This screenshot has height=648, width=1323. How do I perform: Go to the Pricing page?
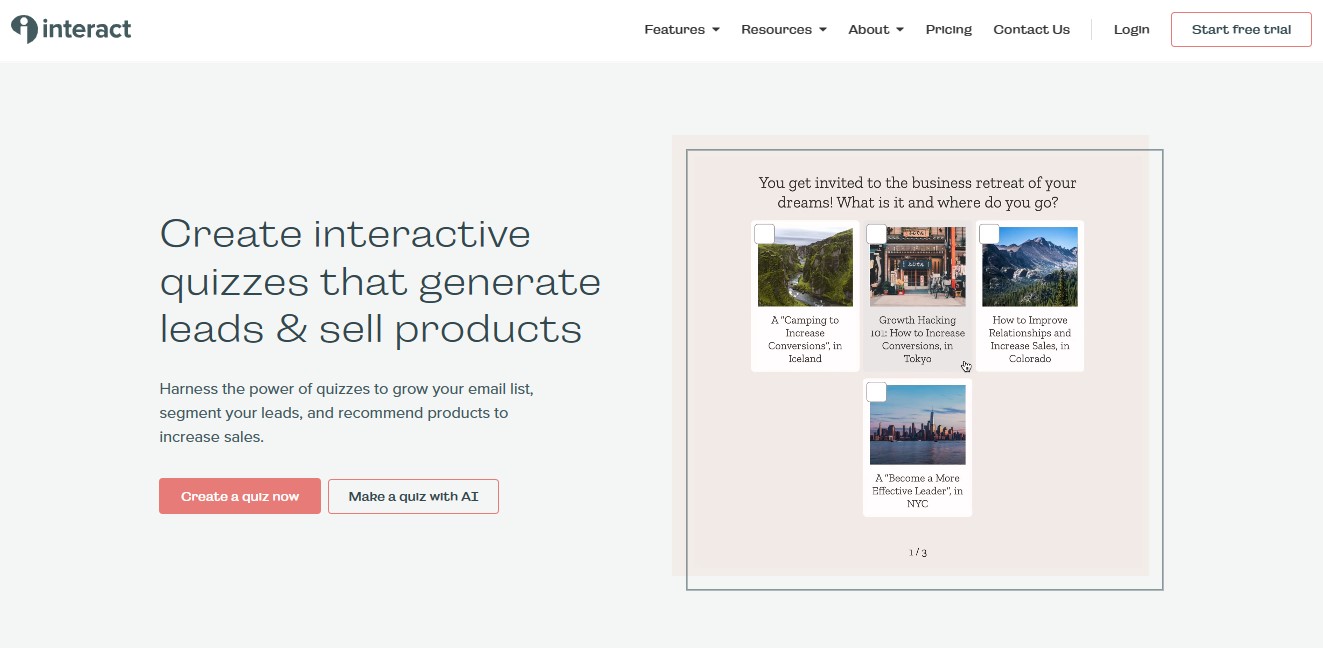click(x=948, y=30)
